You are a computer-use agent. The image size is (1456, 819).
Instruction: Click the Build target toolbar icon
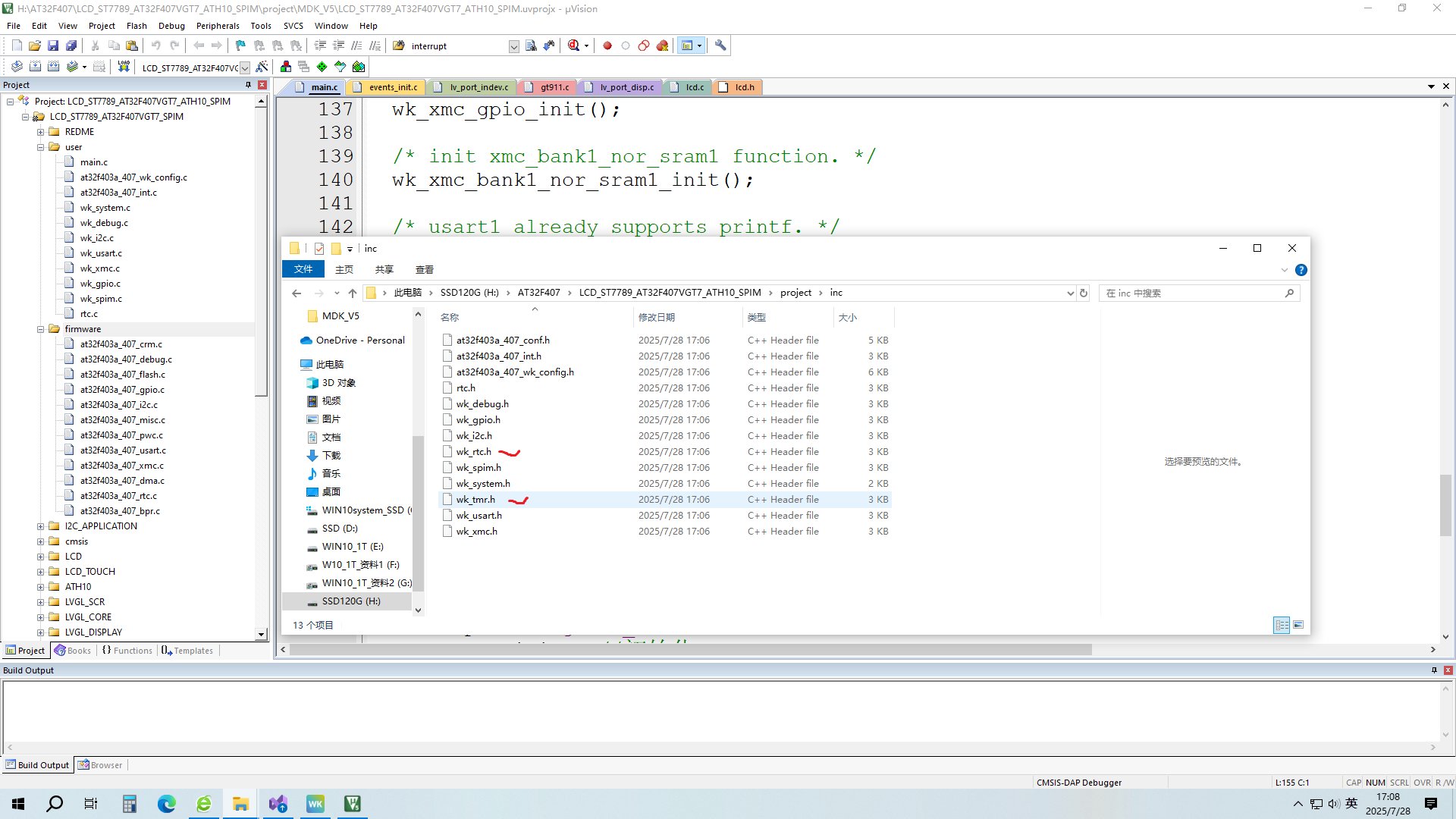[35, 67]
